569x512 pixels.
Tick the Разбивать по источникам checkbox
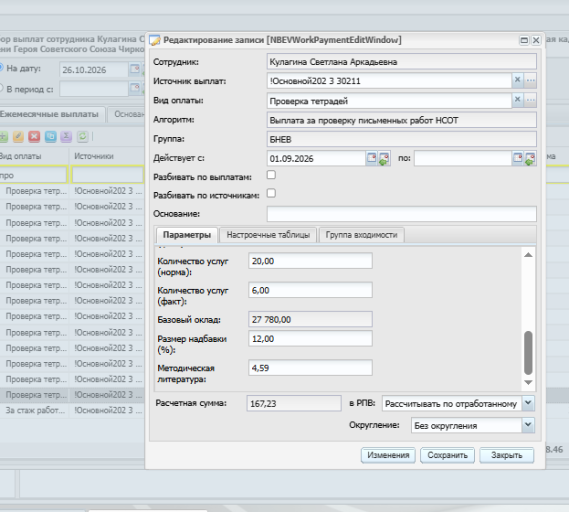pos(271,193)
